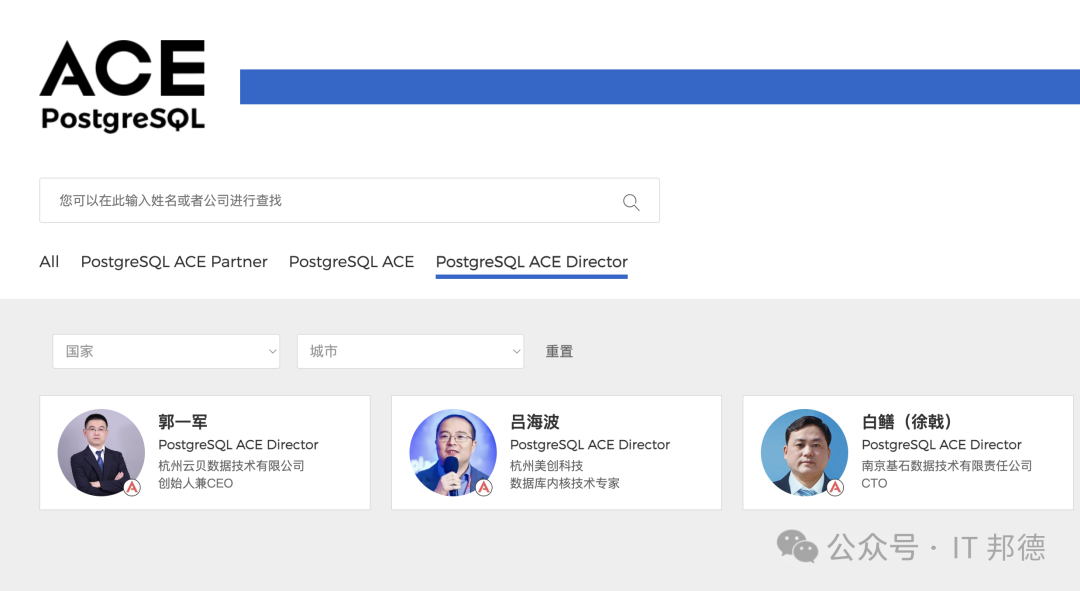Click the name 吕海波
Image resolution: width=1080 pixels, height=591 pixels.
pyautogui.click(x=534, y=422)
